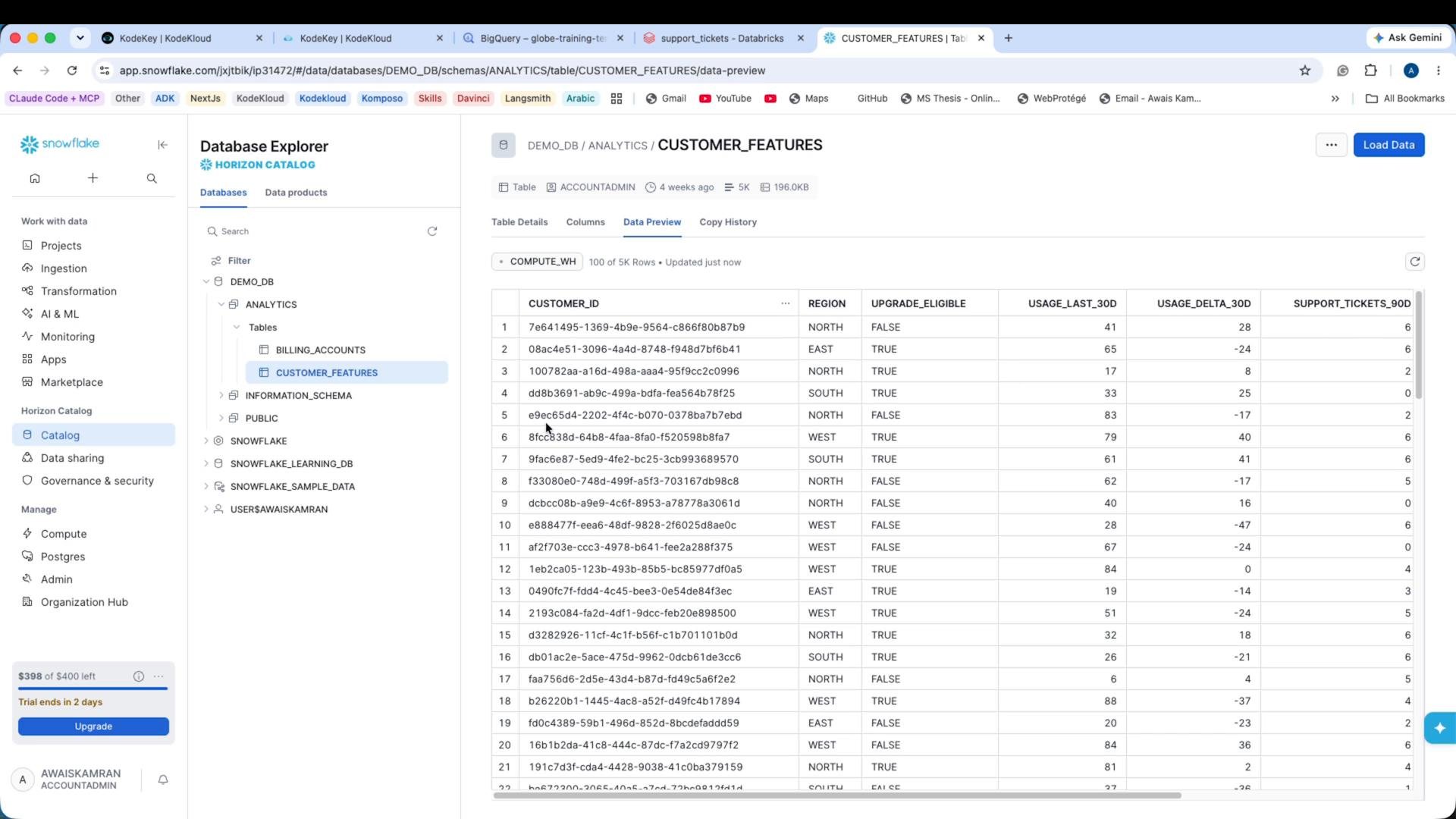Switch to the Table Details tab
Screen dimensions: 1456x819
click(519, 222)
